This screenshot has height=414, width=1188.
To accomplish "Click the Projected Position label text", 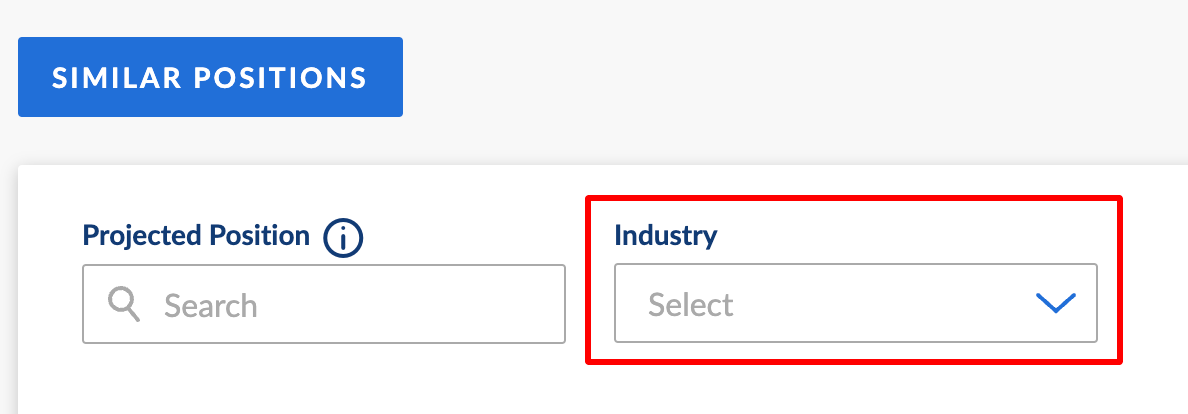I will (196, 236).
